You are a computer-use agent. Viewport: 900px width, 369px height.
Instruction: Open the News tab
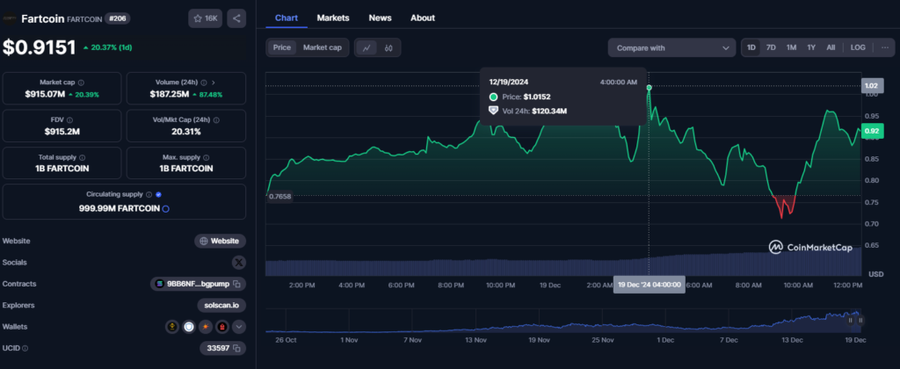[x=380, y=18]
